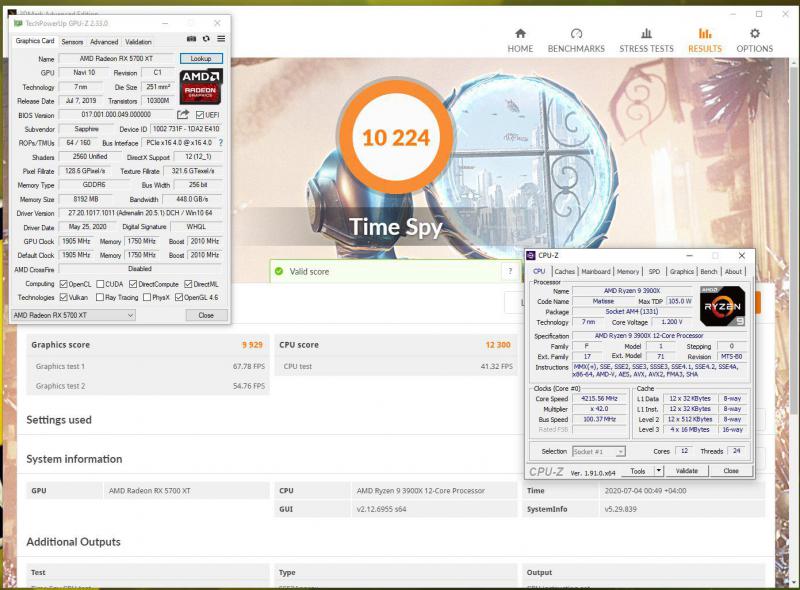Image resolution: width=800 pixels, height=590 pixels.
Task: Open the GPU-Z hamburger menu
Action: coord(221,40)
